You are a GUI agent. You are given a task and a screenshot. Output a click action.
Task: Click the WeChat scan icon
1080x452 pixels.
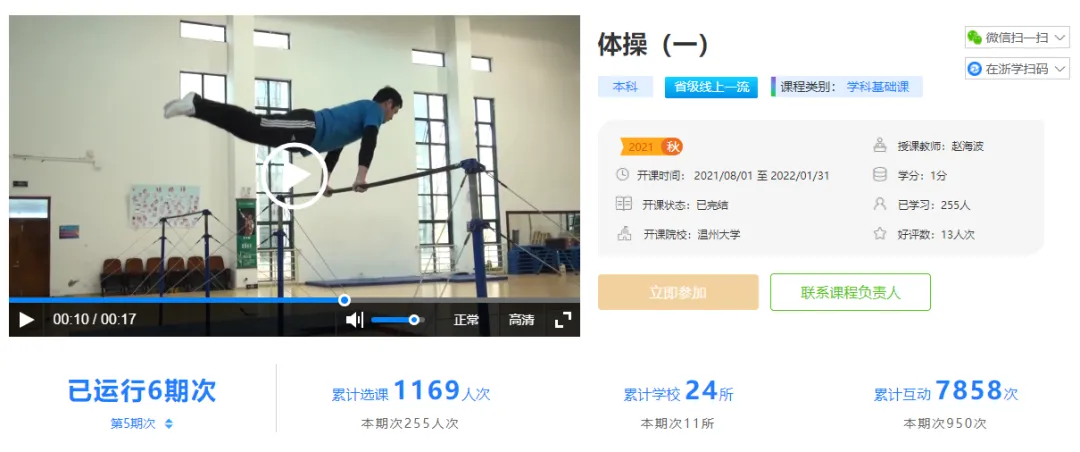[974, 38]
